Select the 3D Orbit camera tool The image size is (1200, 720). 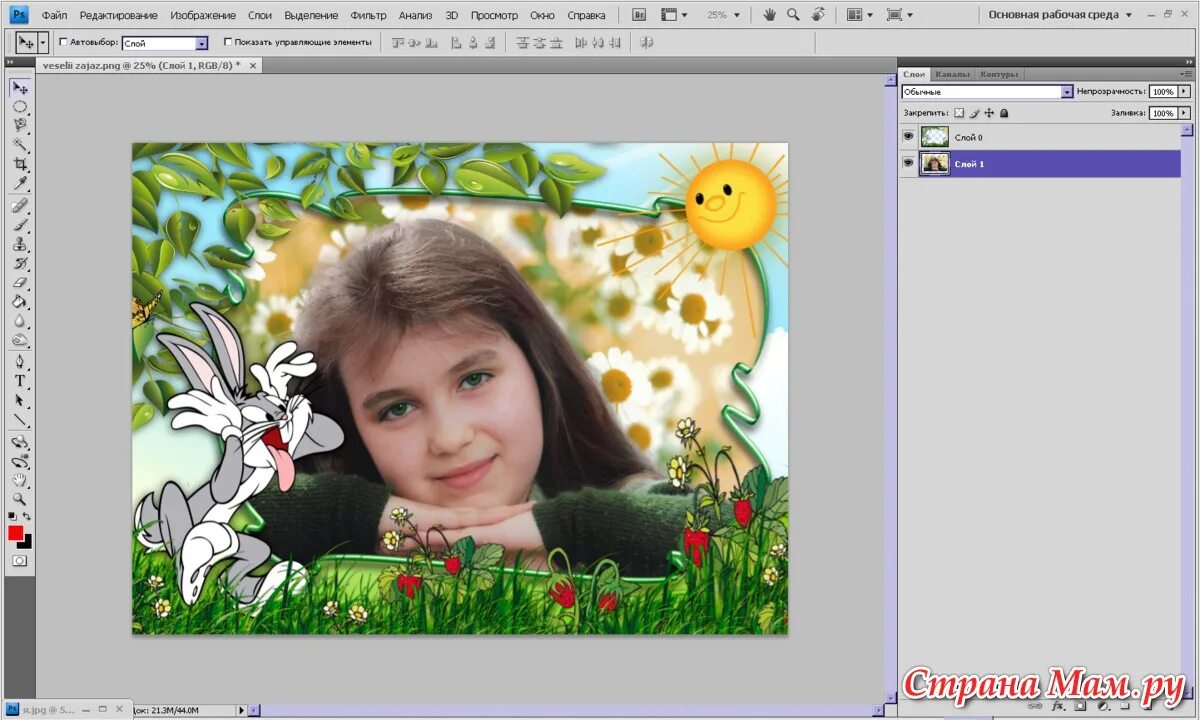tap(19, 461)
